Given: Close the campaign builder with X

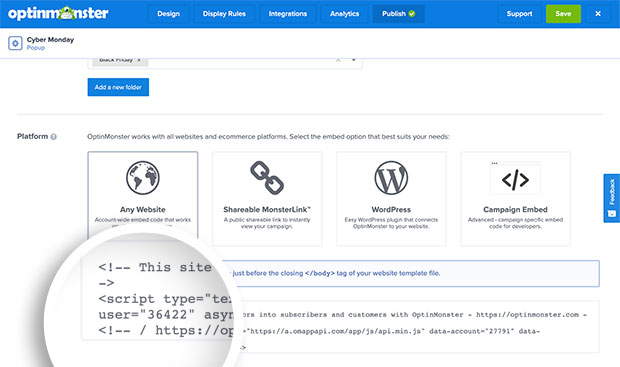Looking at the screenshot, I should coord(598,14).
